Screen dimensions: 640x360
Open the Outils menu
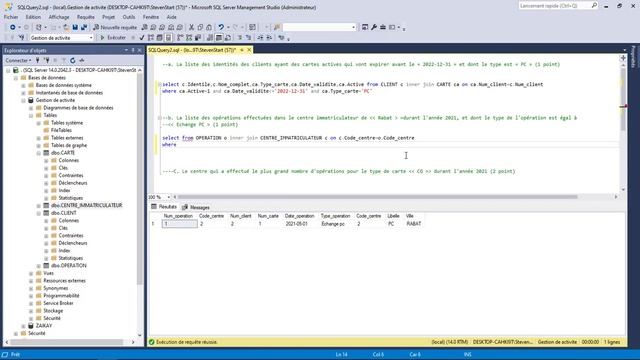pos(129,17)
